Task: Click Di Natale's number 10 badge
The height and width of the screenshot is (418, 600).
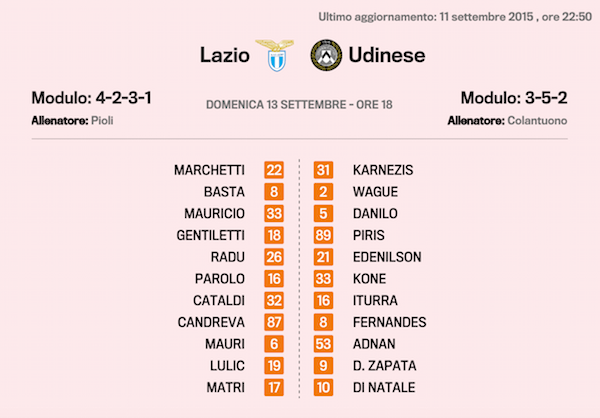Action: click(324, 387)
